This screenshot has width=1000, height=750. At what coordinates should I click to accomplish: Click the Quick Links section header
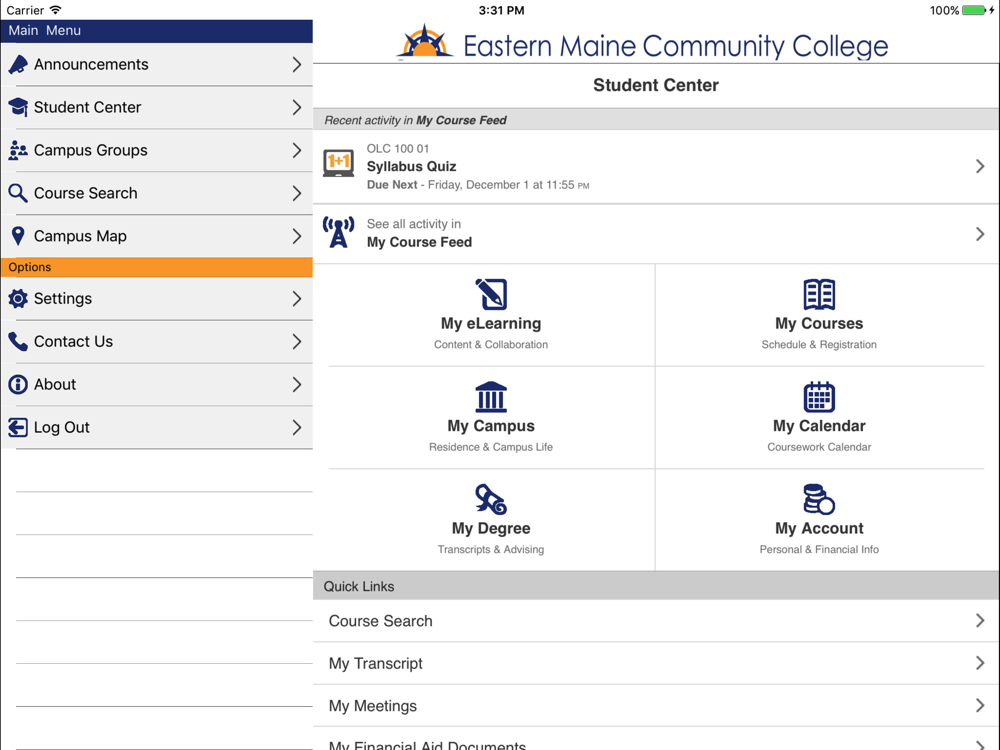(656, 586)
